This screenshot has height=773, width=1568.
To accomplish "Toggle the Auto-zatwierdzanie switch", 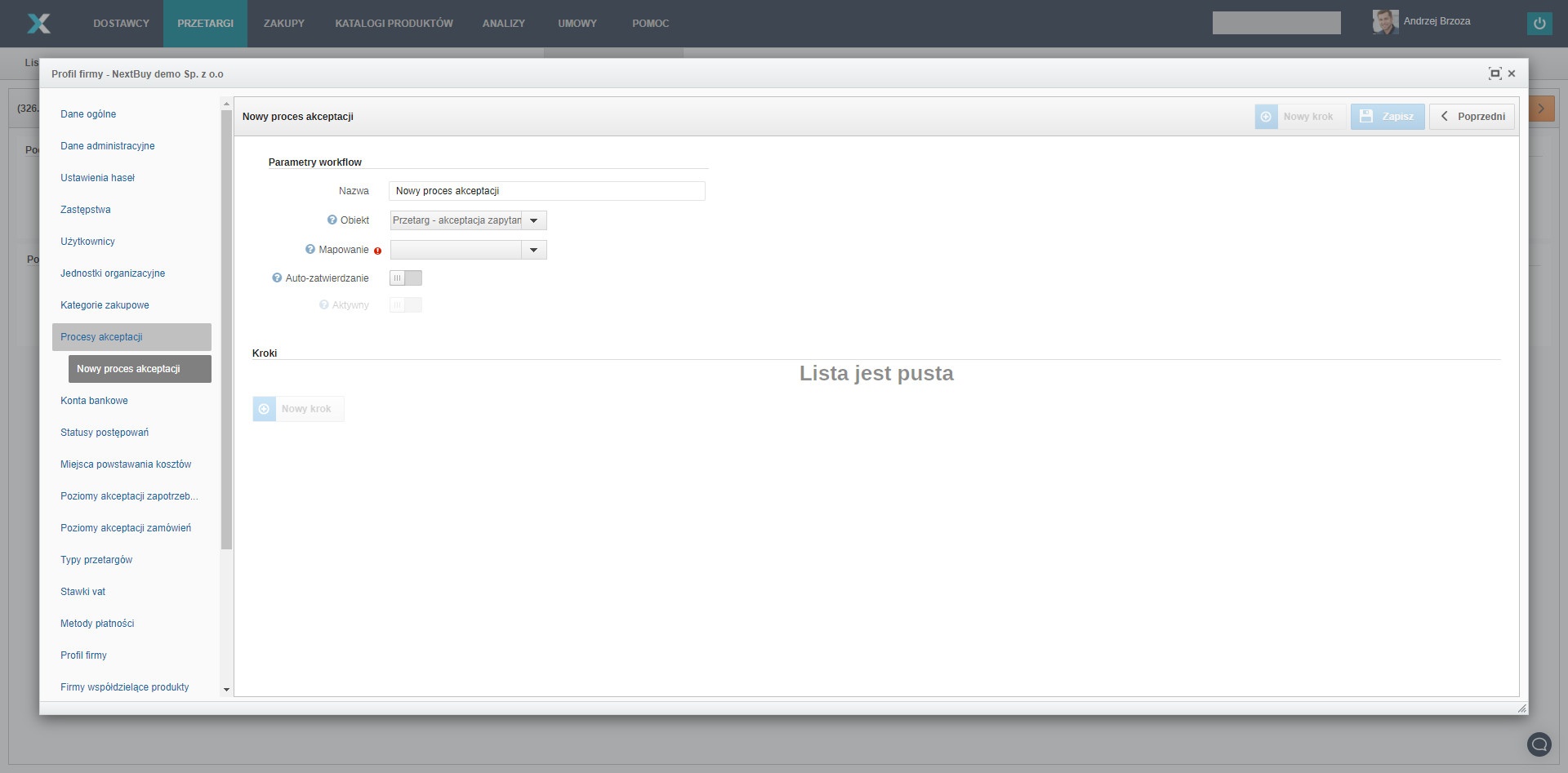I will [405, 278].
